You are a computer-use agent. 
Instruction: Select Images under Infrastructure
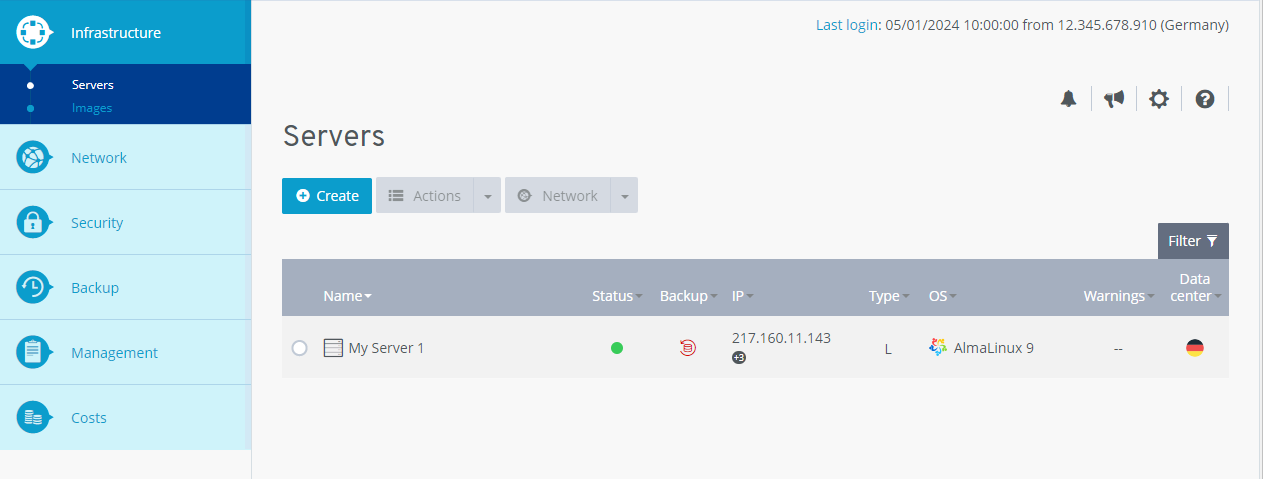point(92,108)
